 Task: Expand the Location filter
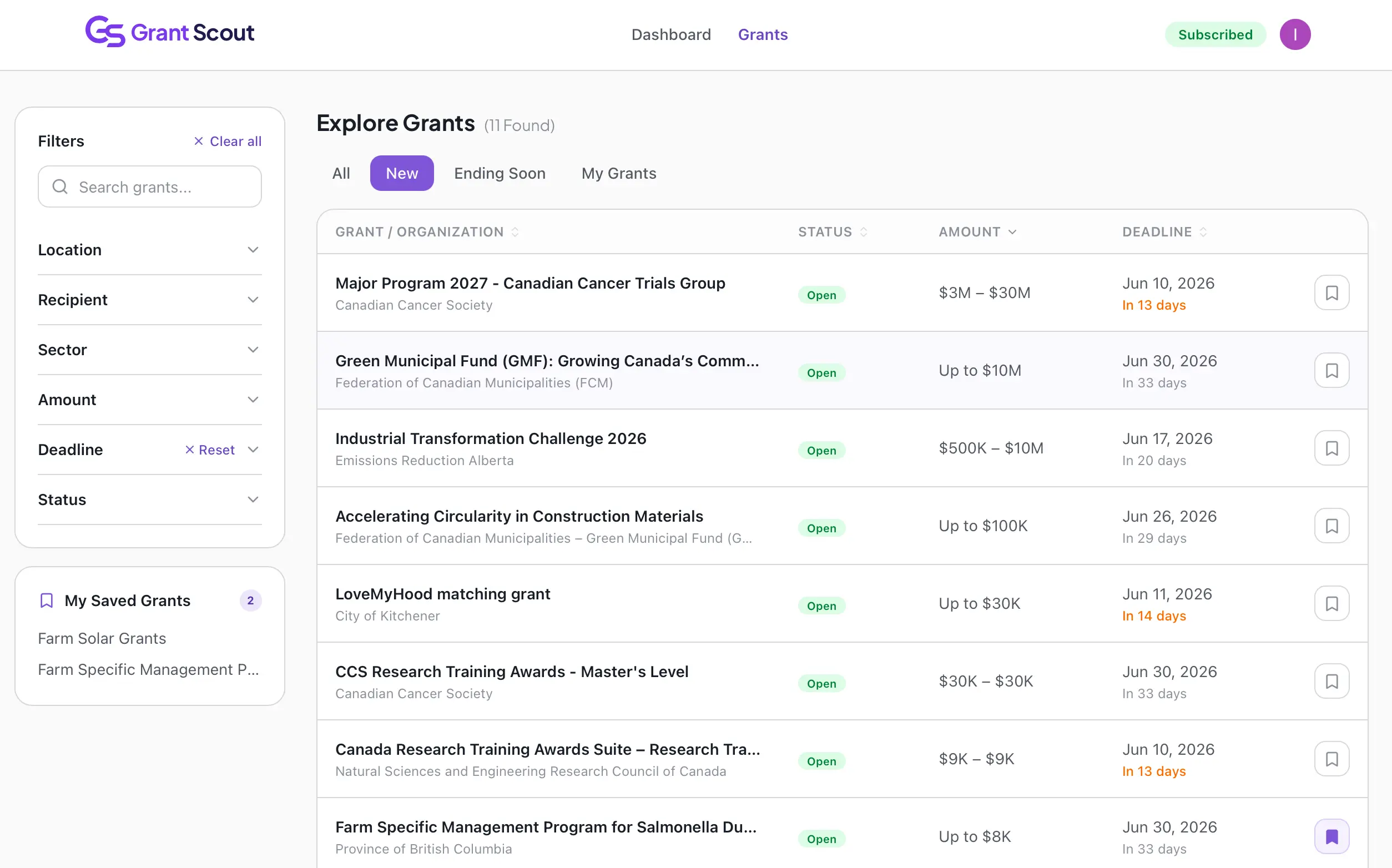click(150, 250)
